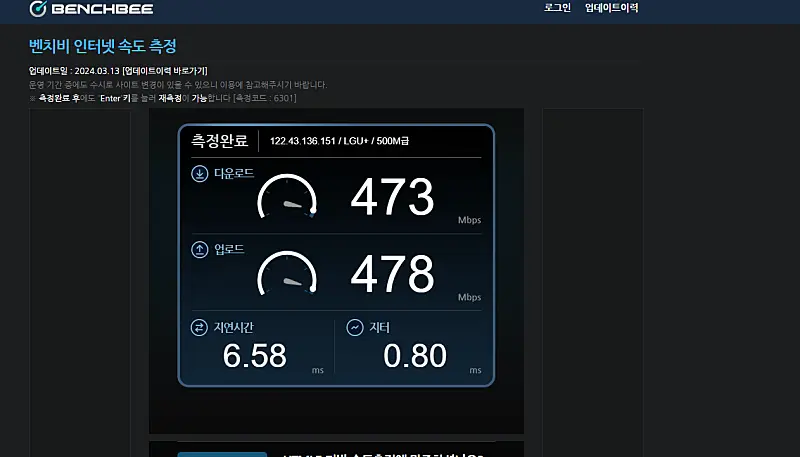Click the 업로드 label text
The height and width of the screenshot is (457, 800).
[x=229, y=248]
